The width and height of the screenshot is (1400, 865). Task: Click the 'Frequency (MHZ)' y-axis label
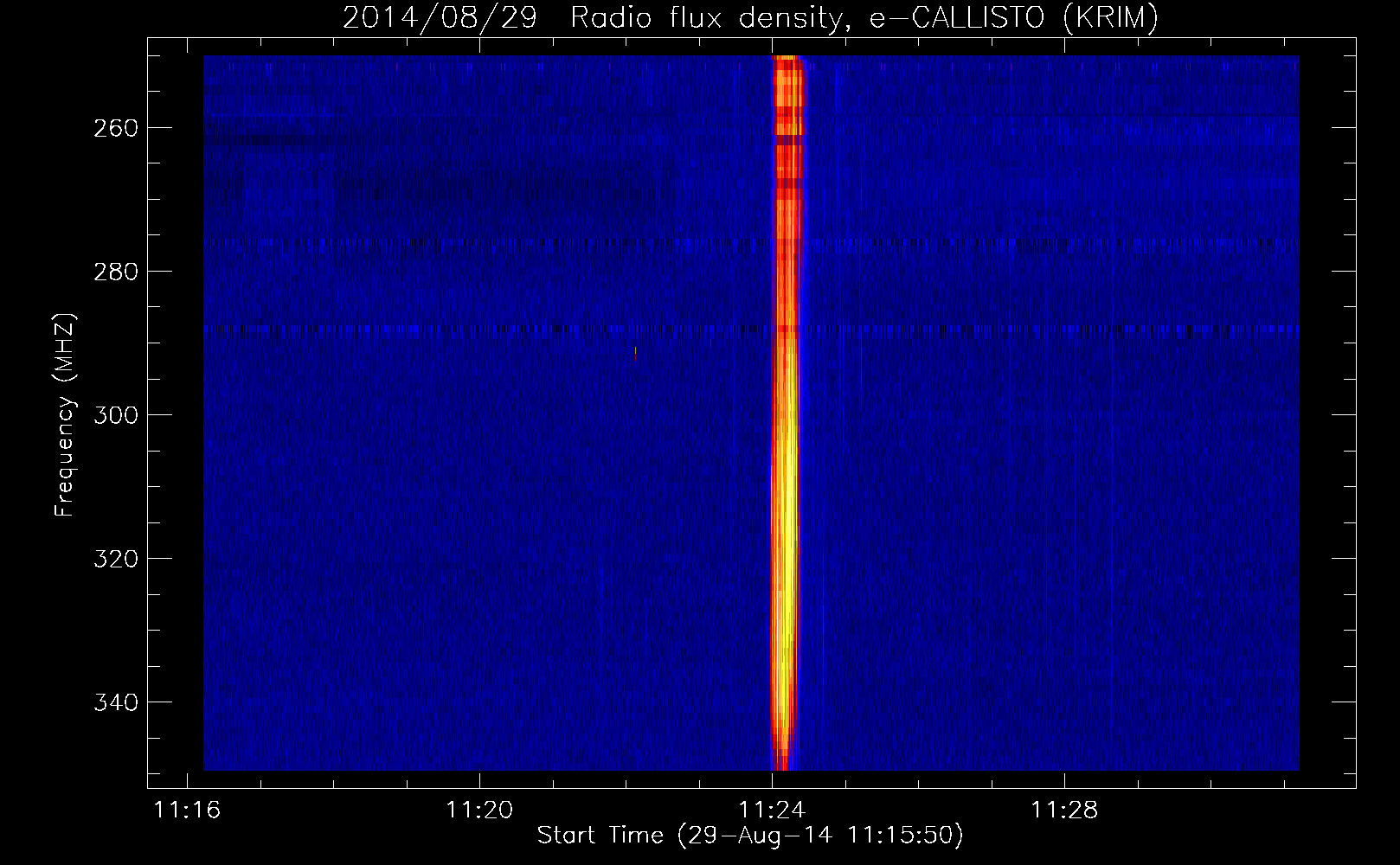65,415
